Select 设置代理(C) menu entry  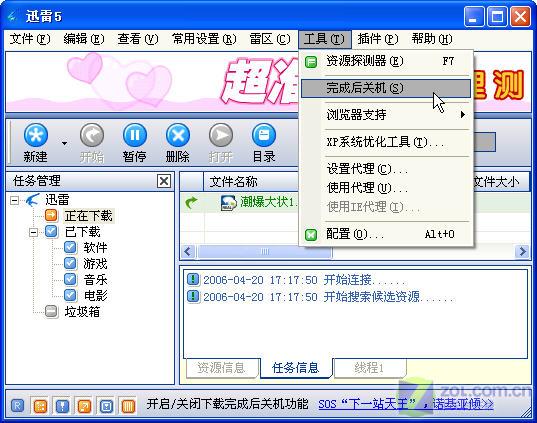point(386,169)
